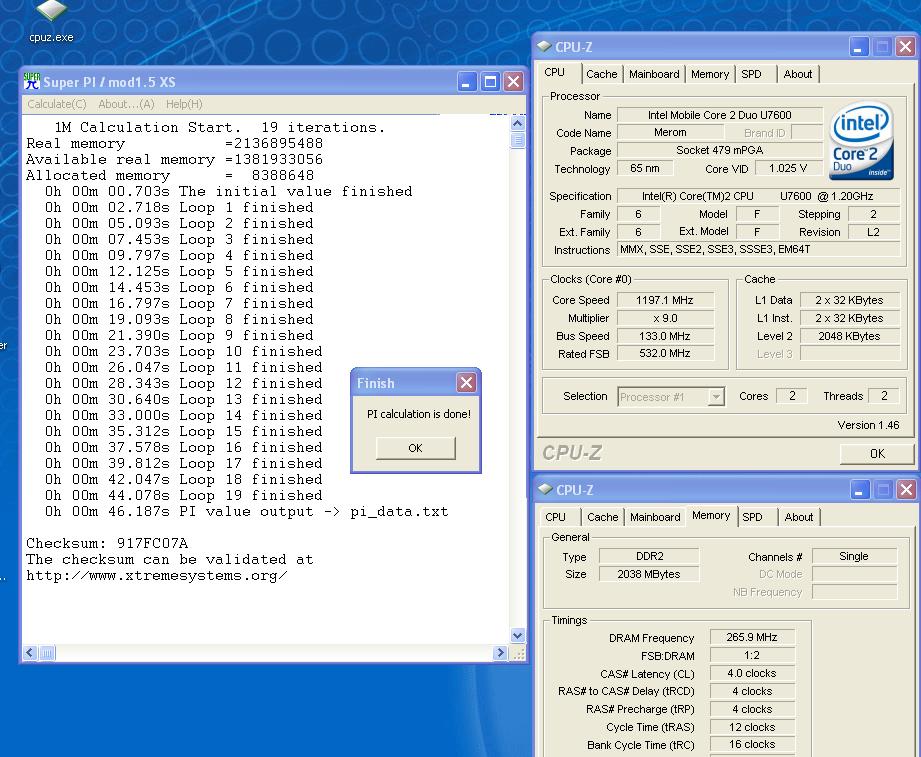The width and height of the screenshot is (921, 757).
Task: Click OK in the Finish dialog
Action: click(415, 448)
